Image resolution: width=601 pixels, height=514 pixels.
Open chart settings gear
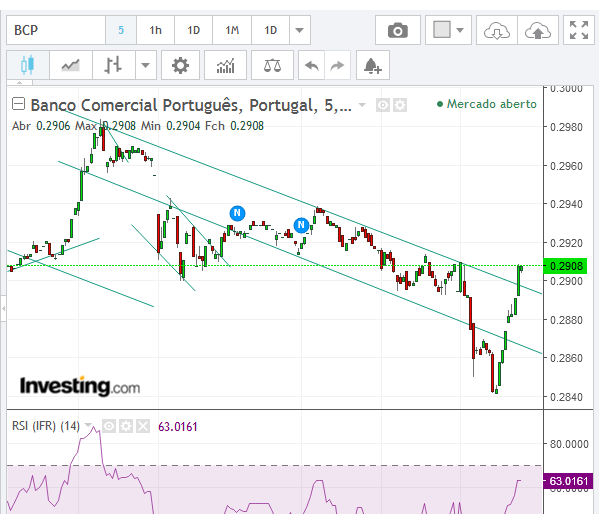point(180,65)
